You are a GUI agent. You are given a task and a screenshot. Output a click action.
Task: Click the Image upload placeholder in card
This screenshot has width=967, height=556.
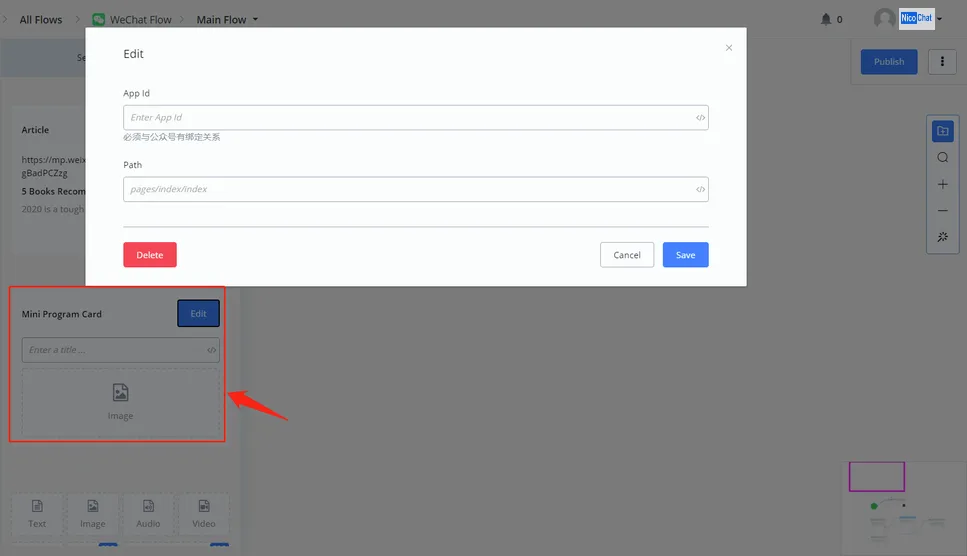click(x=120, y=402)
